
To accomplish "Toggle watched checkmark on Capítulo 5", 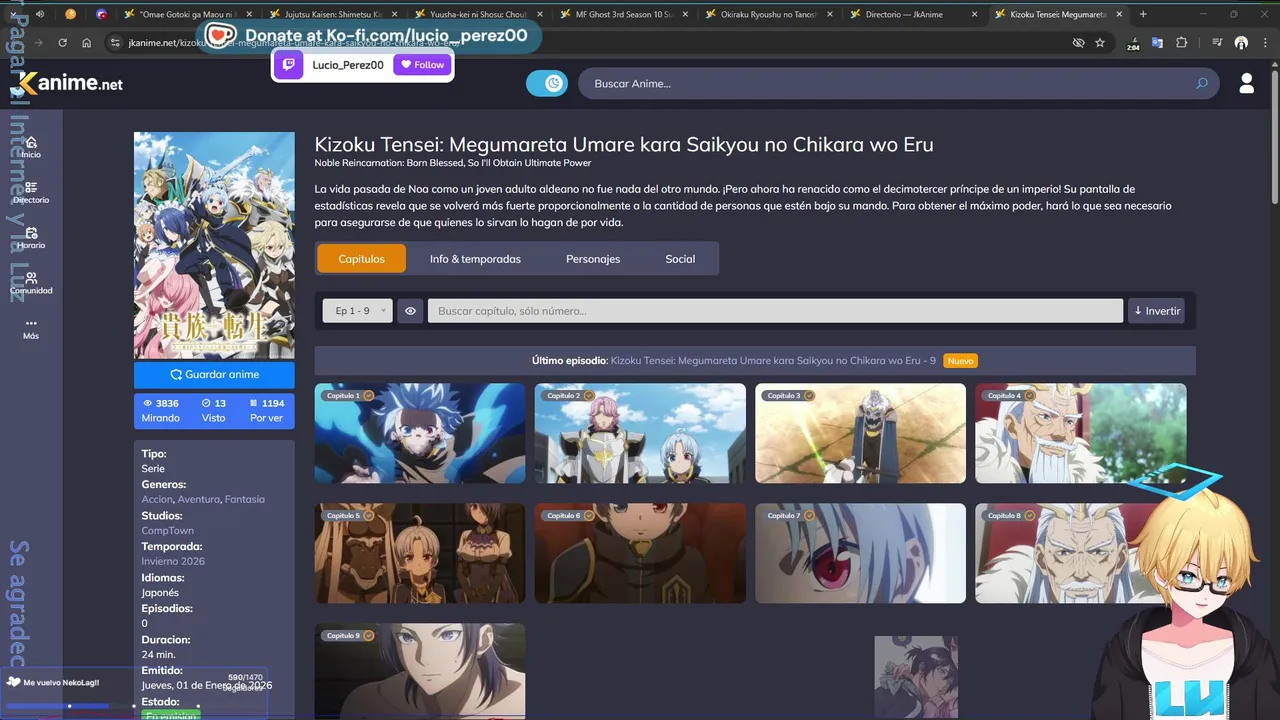I will pyautogui.click(x=368, y=516).
